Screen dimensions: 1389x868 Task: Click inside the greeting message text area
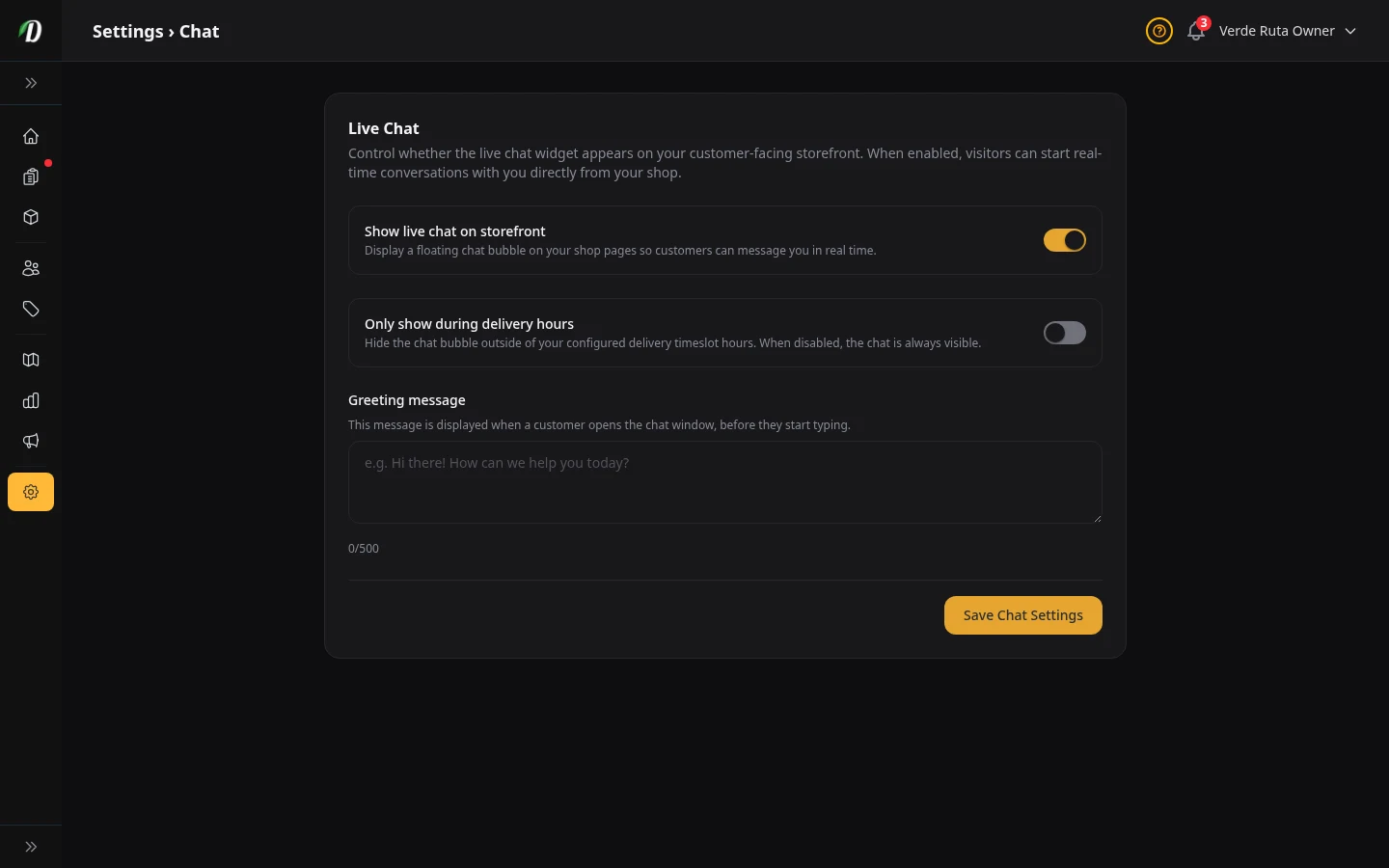(x=724, y=482)
